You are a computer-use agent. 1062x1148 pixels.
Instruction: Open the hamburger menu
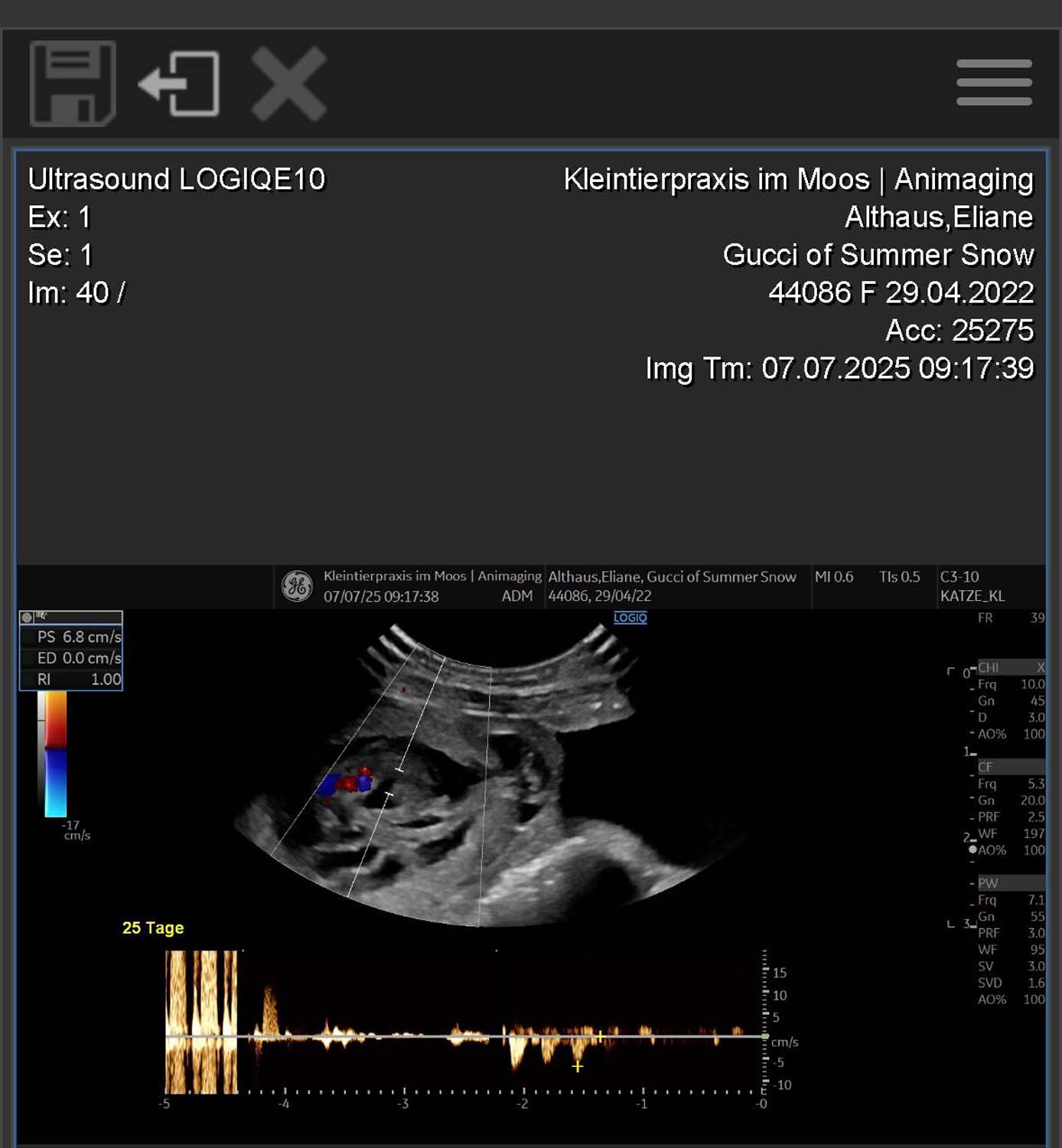tap(994, 83)
